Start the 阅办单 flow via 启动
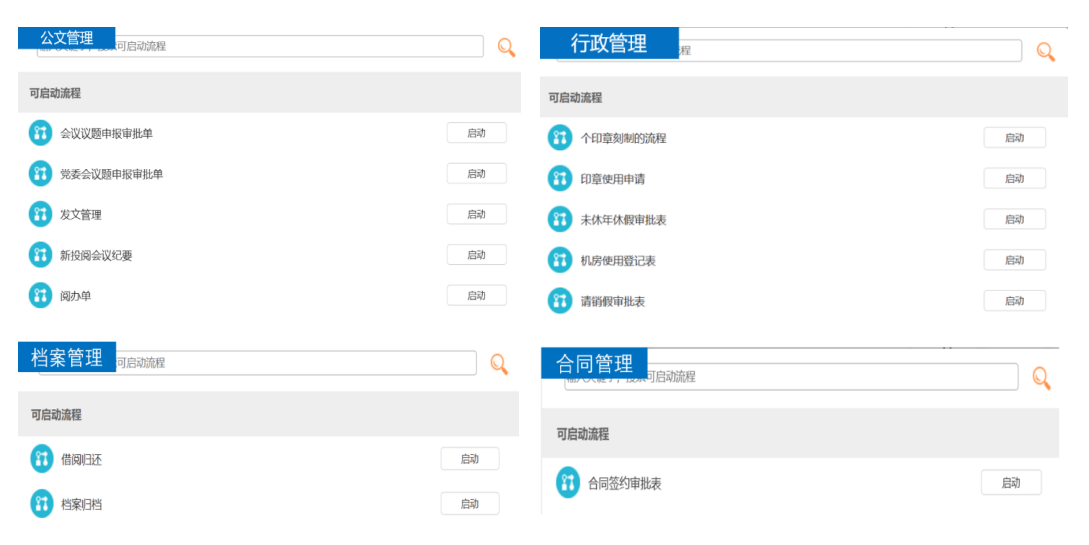Image resolution: width=1089 pixels, height=545 pixels. pos(476,295)
